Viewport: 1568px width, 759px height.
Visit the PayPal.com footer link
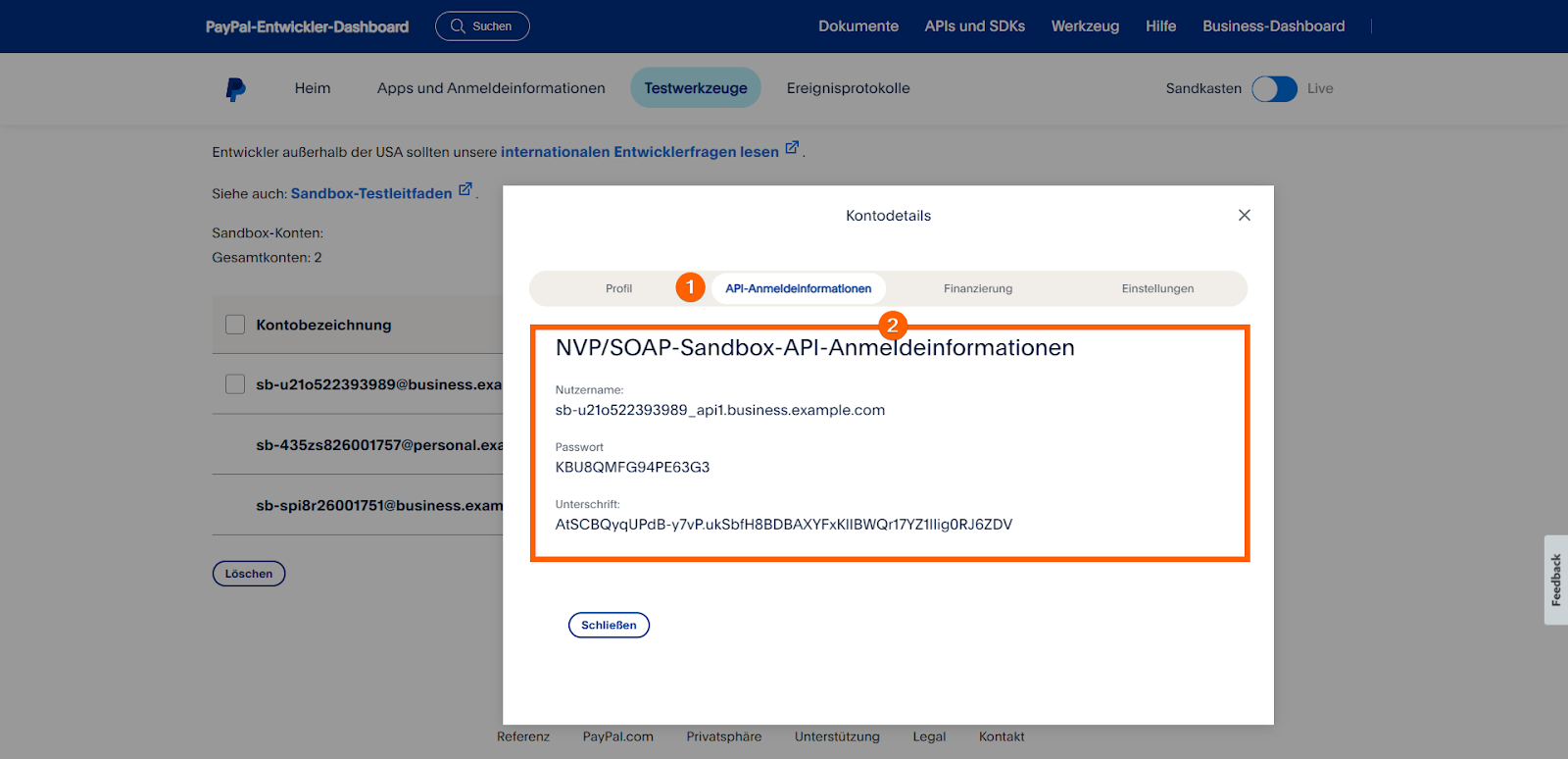(x=617, y=736)
